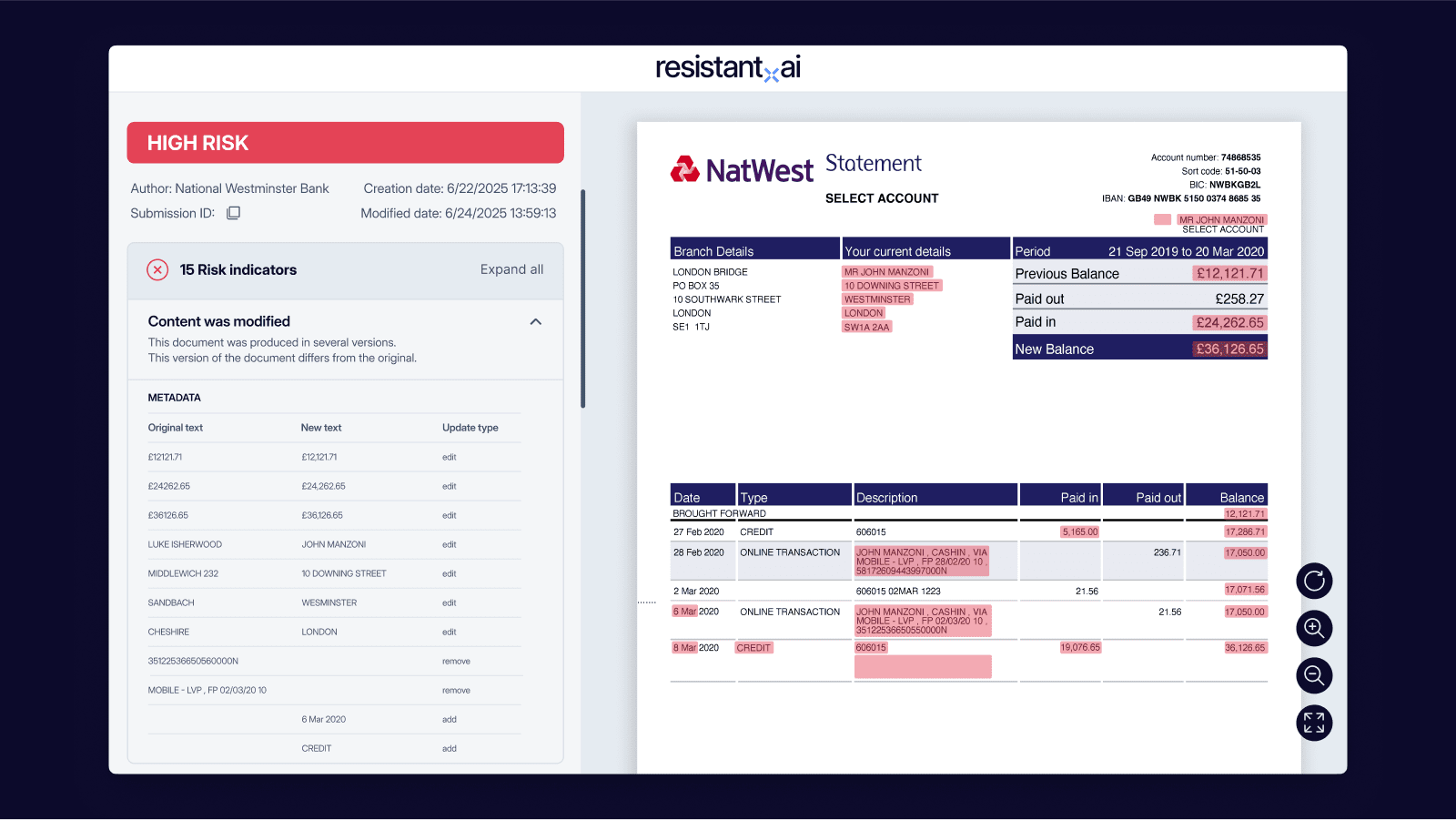Select the IBAN GB49 NWBK 5150 0374 8685 35
The width and height of the screenshot is (1456, 820).
point(1194,198)
